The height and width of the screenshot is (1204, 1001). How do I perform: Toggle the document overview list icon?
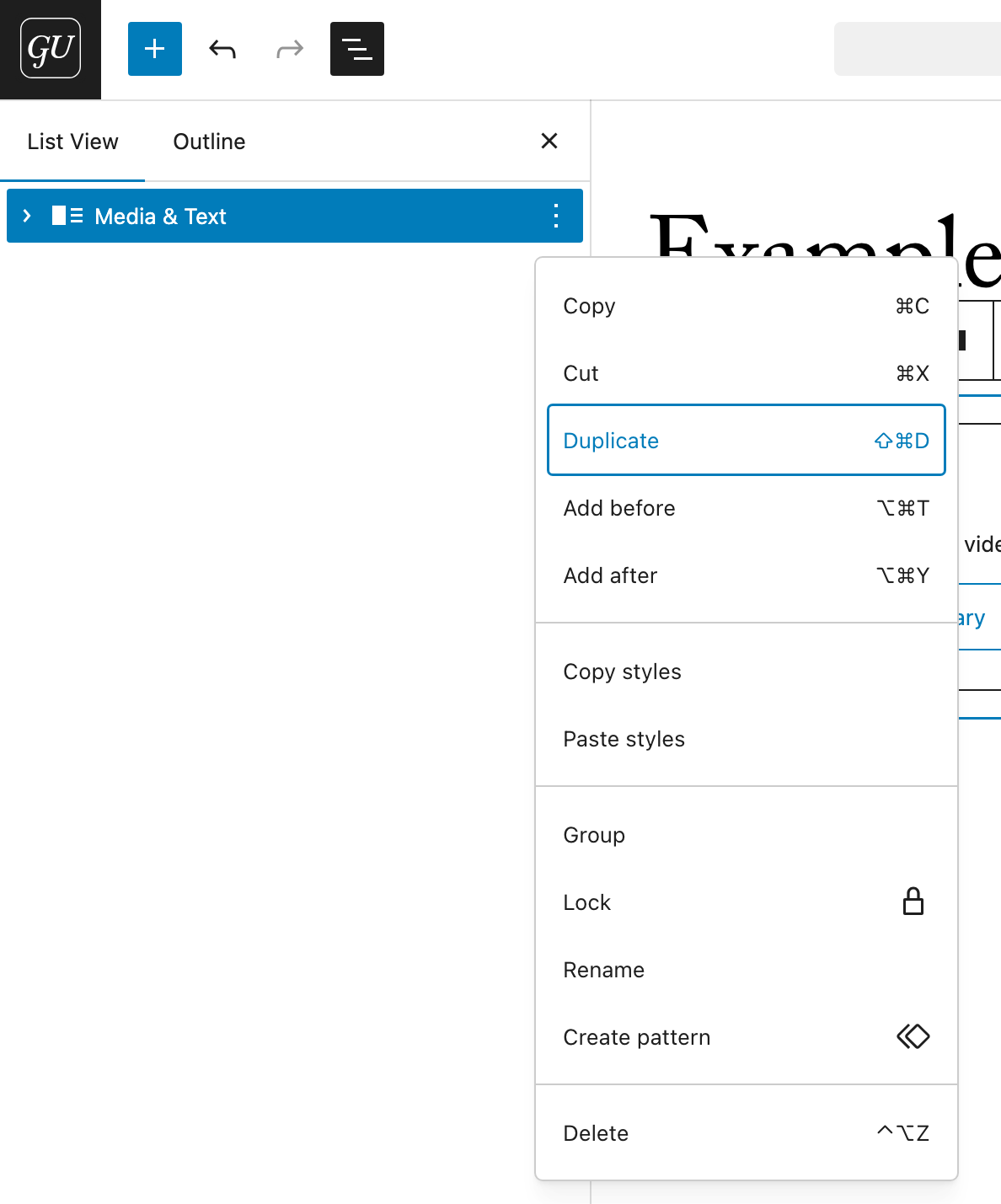click(x=357, y=49)
